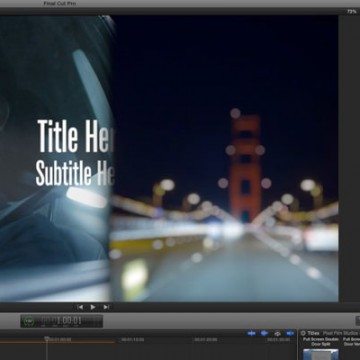This screenshot has width=360, height=360.
Task: Click the green background-tasks indicator circle
Action: [30, 321]
